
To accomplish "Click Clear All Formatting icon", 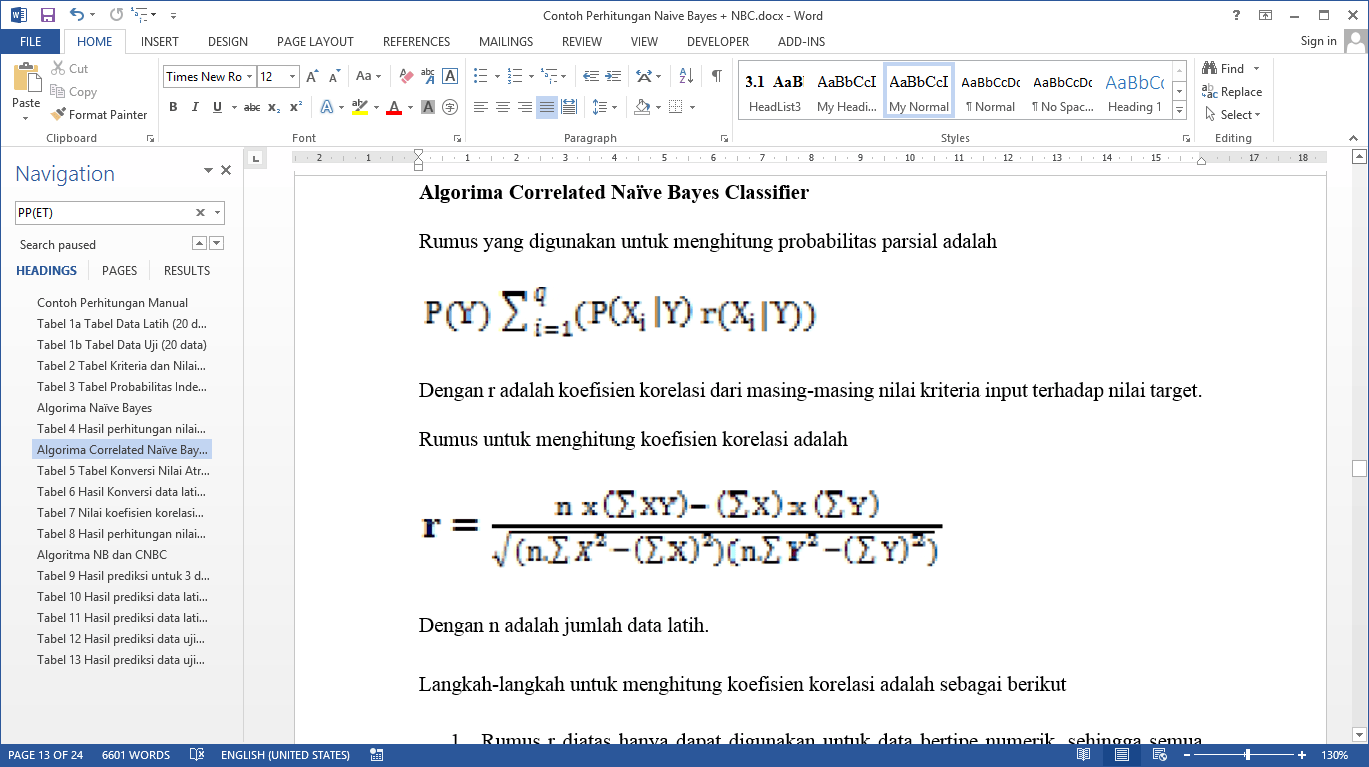I will tap(406, 76).
